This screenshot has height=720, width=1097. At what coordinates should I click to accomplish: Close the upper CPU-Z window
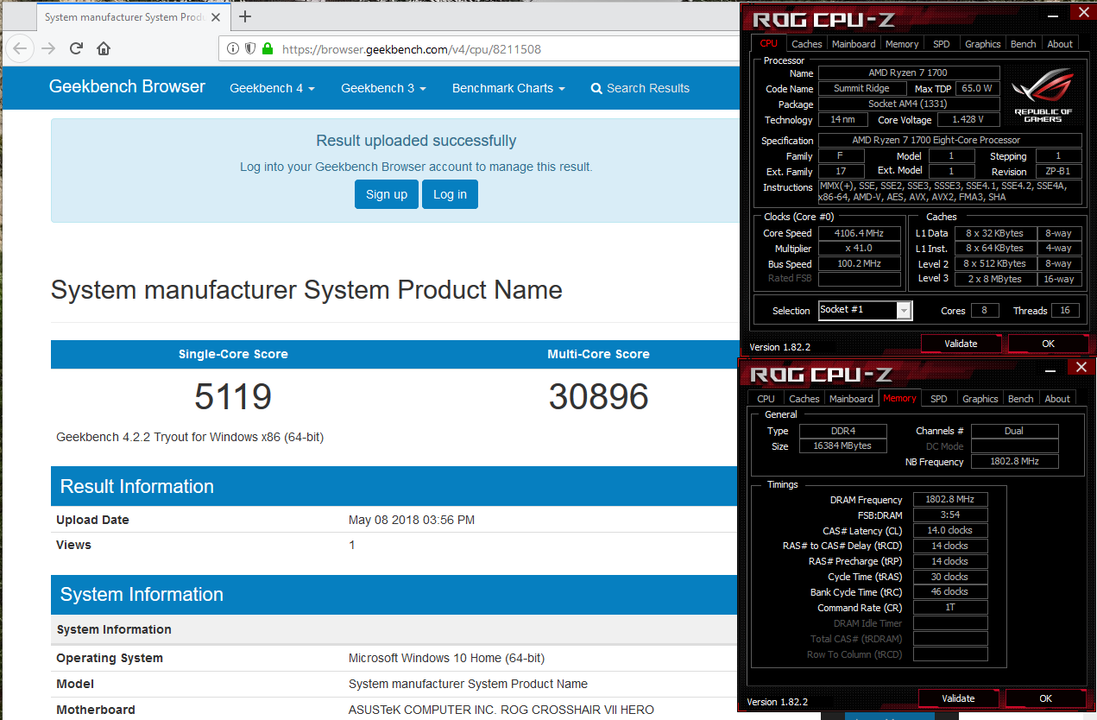click(1082, 13)
